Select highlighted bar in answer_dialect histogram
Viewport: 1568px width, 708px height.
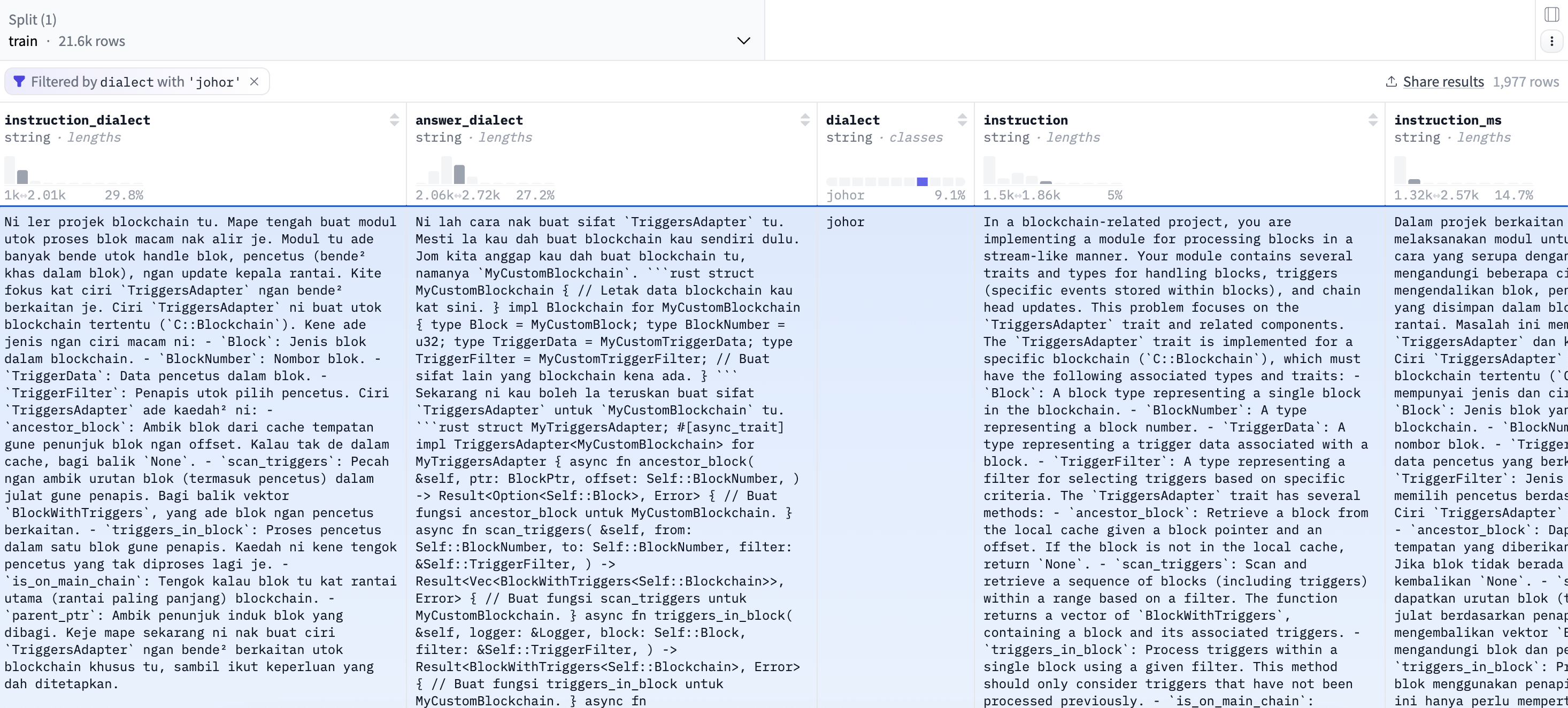click(x=459, y=174)
